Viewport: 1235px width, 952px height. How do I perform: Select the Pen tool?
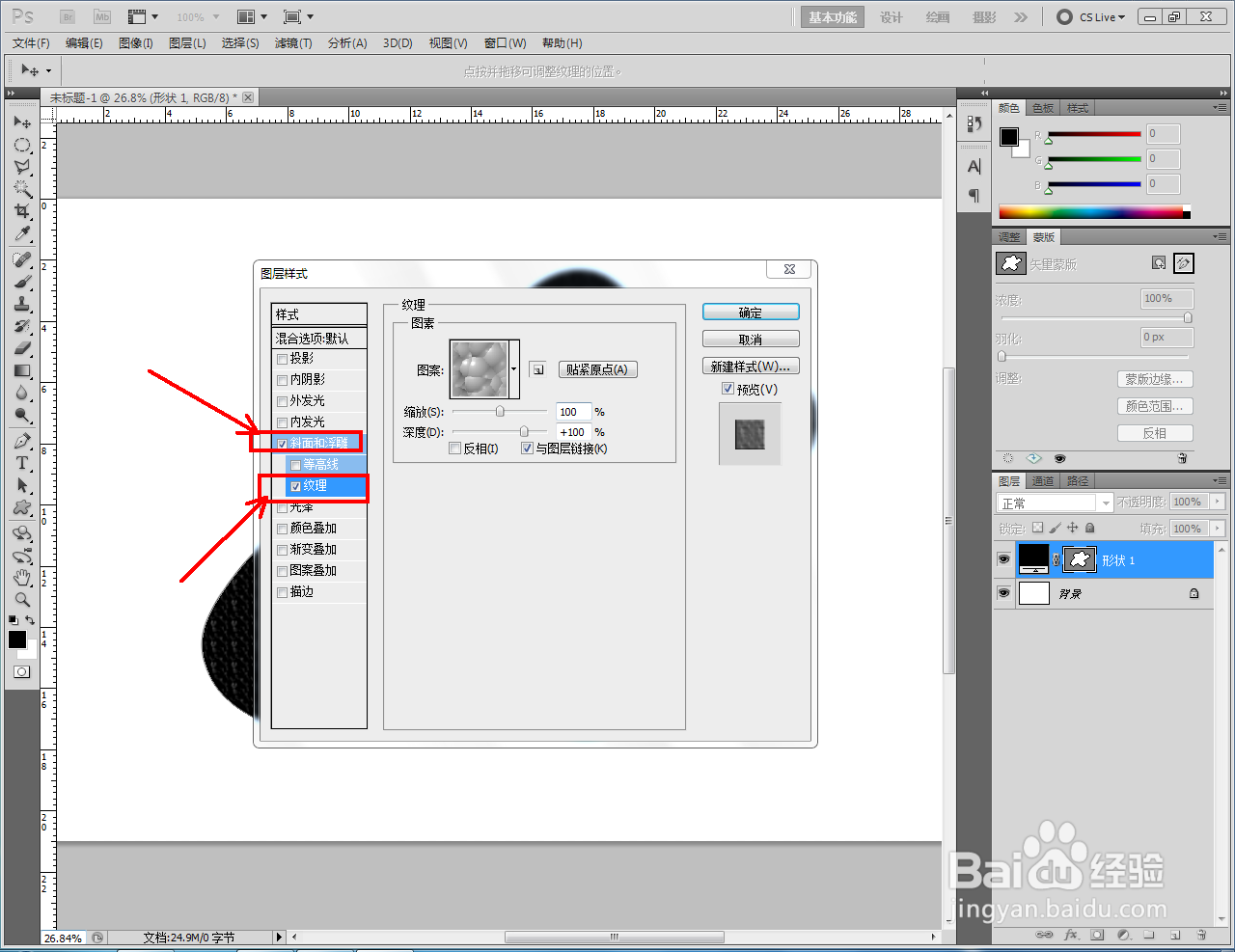tap(22, 441)
